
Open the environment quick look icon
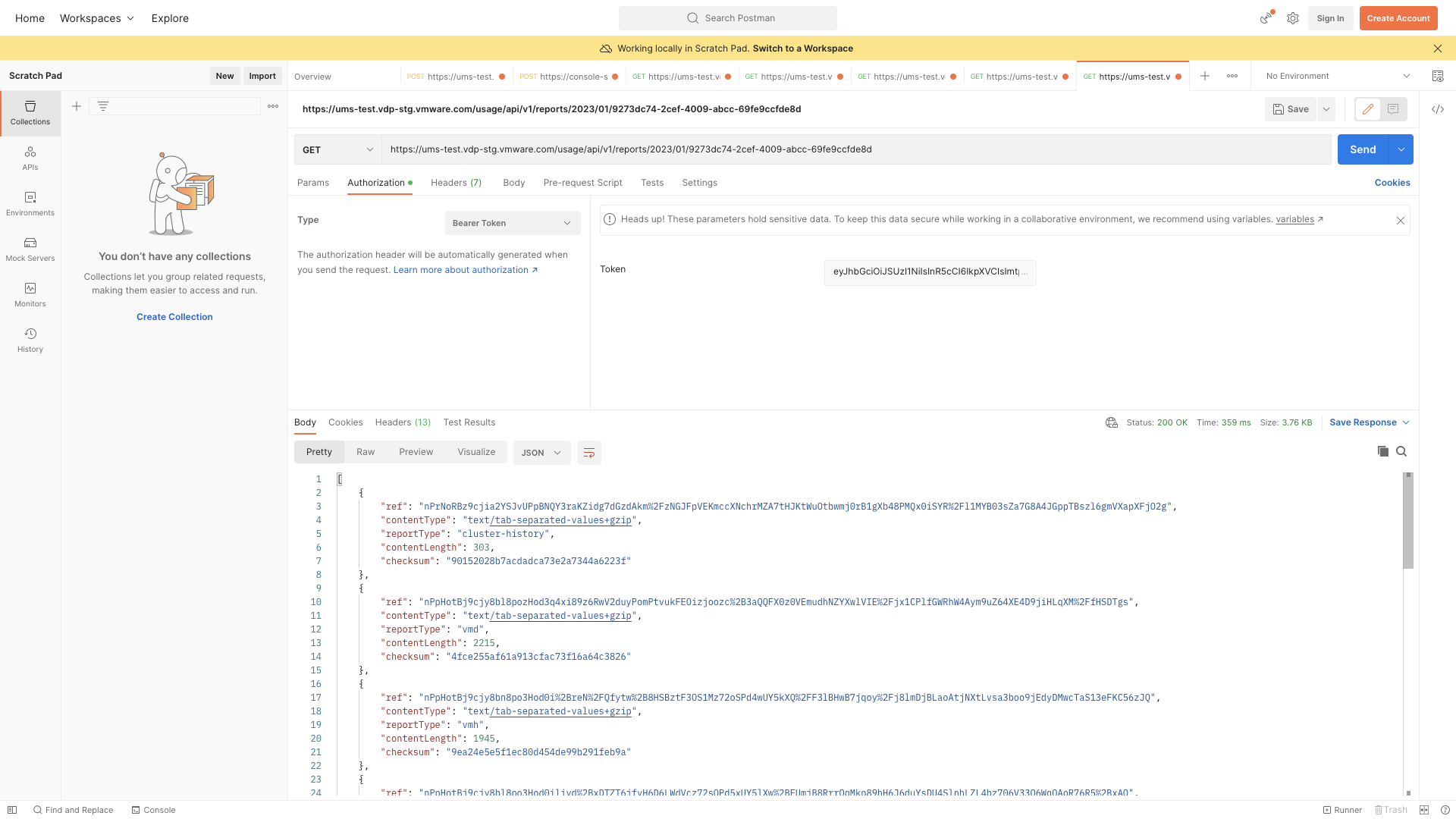click(x=1438, y=76)
